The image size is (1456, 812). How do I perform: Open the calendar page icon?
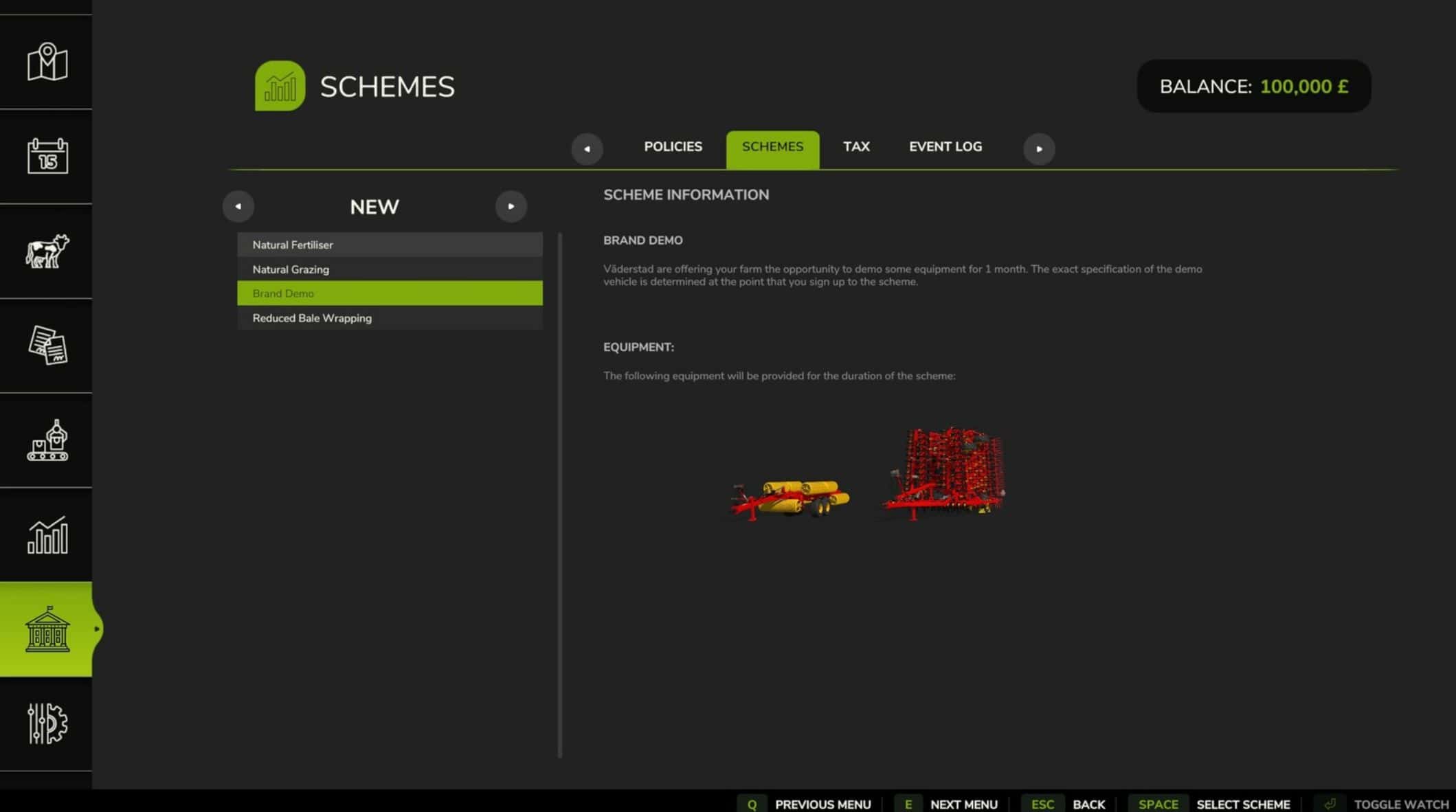[x=47, y=156]
